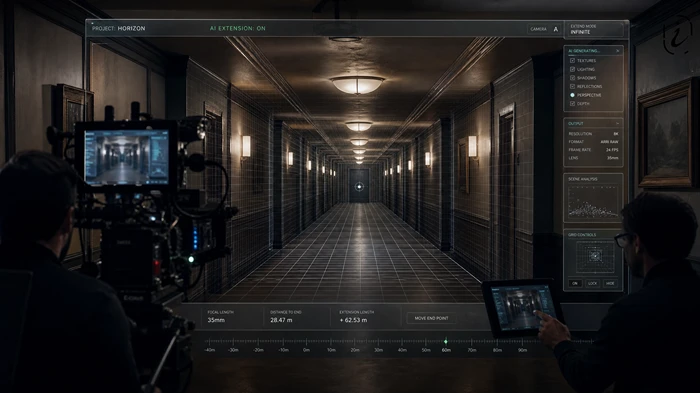Turn grid On in Grid Controls
The image size is (700, 393).
click(575, 283)
